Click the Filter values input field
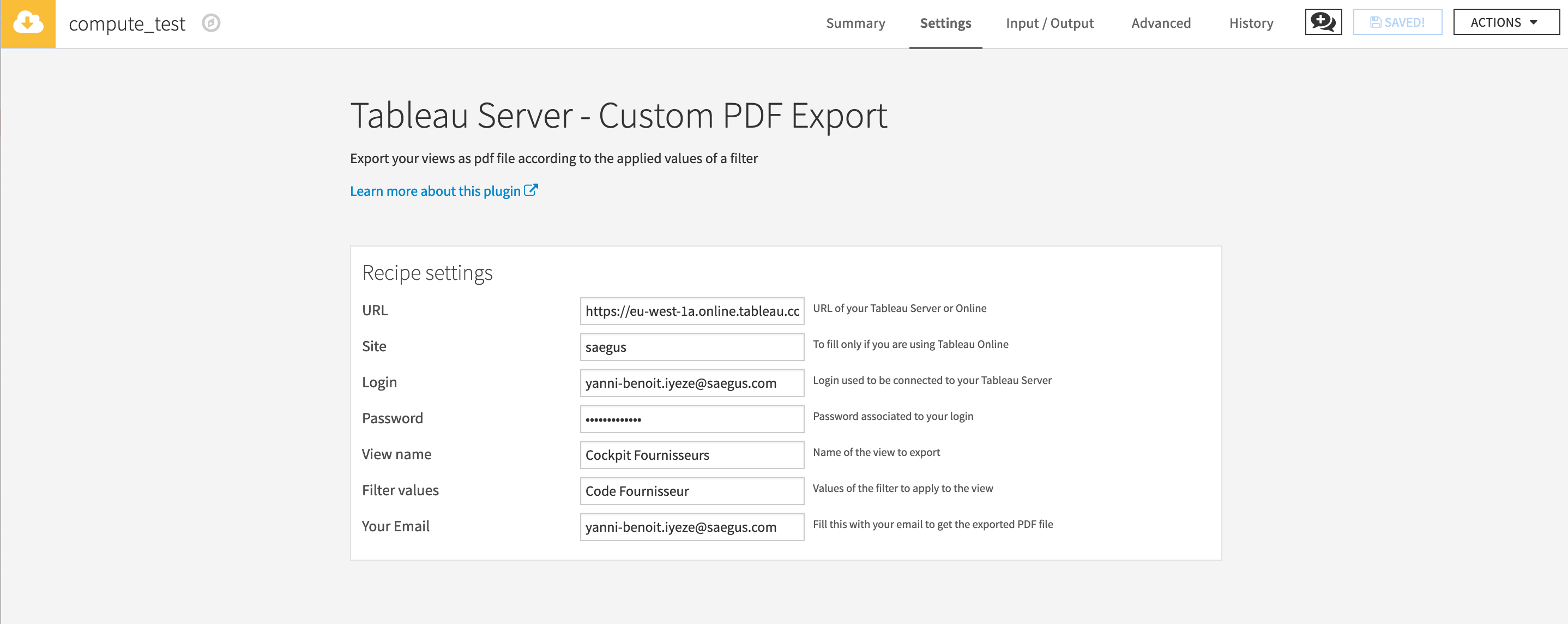 pos(691,491)
